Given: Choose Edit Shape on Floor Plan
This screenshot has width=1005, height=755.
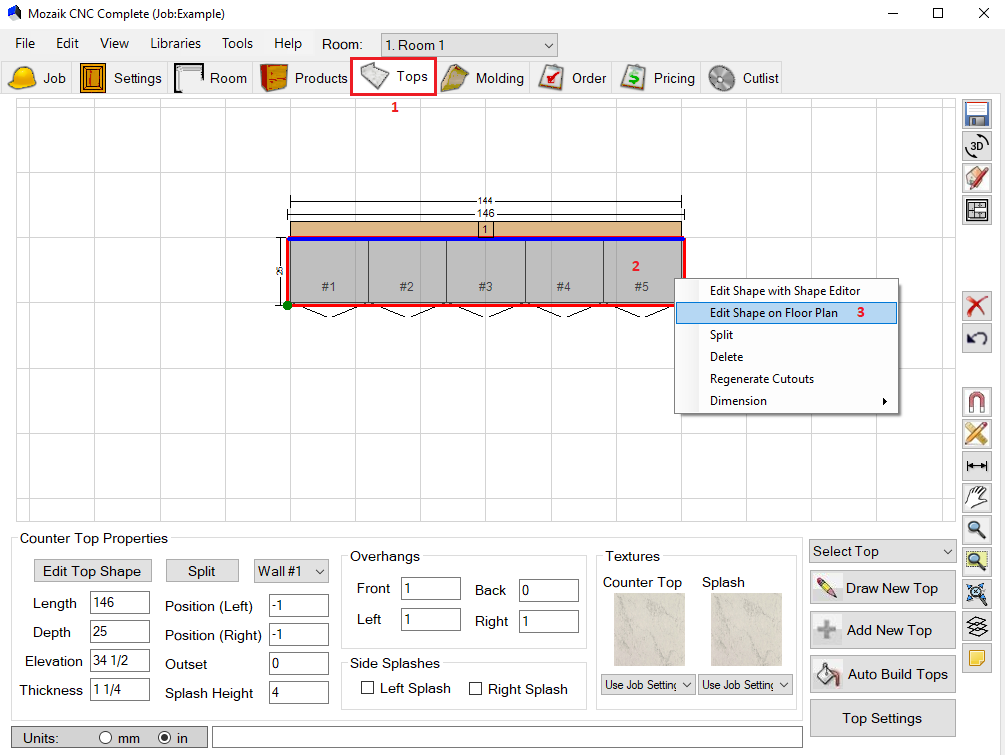Looking at the screenshot, I should click(x=773, y=313).
